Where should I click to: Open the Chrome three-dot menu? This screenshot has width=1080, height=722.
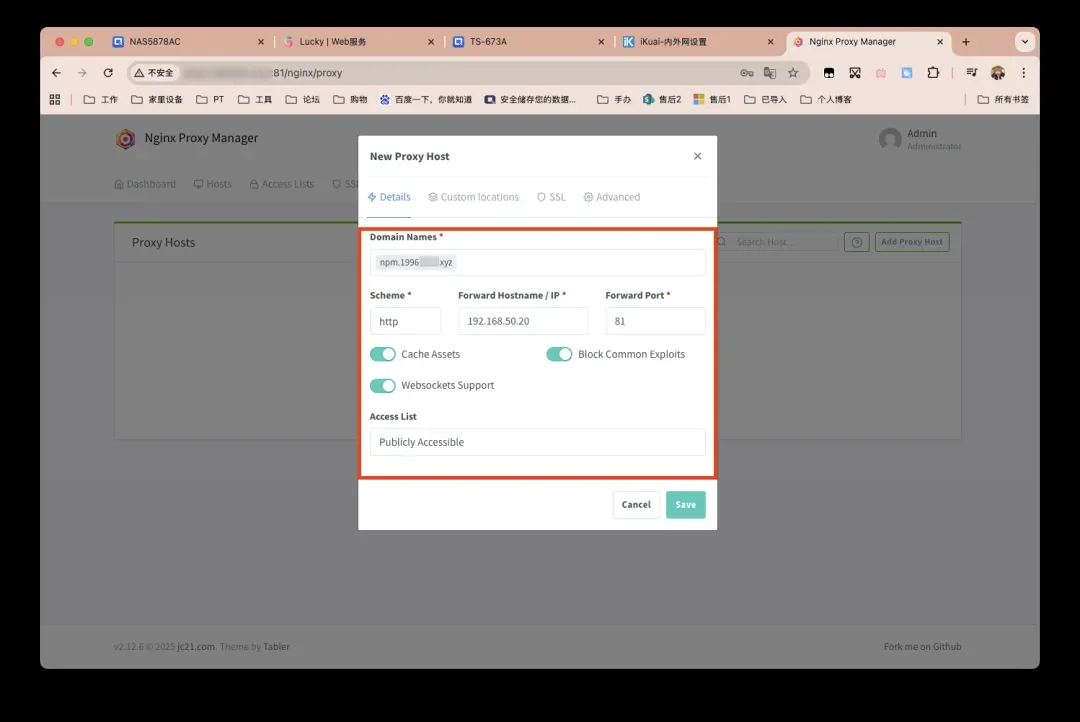(x=1023, y=73)
